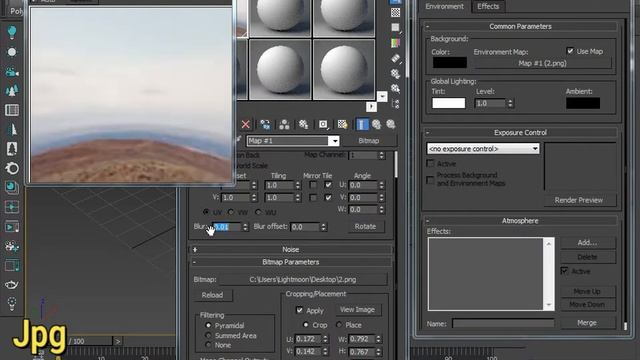Screen dimensions: 640x360
Task: Click the Go to Parent icon
Action: [376, 124]
